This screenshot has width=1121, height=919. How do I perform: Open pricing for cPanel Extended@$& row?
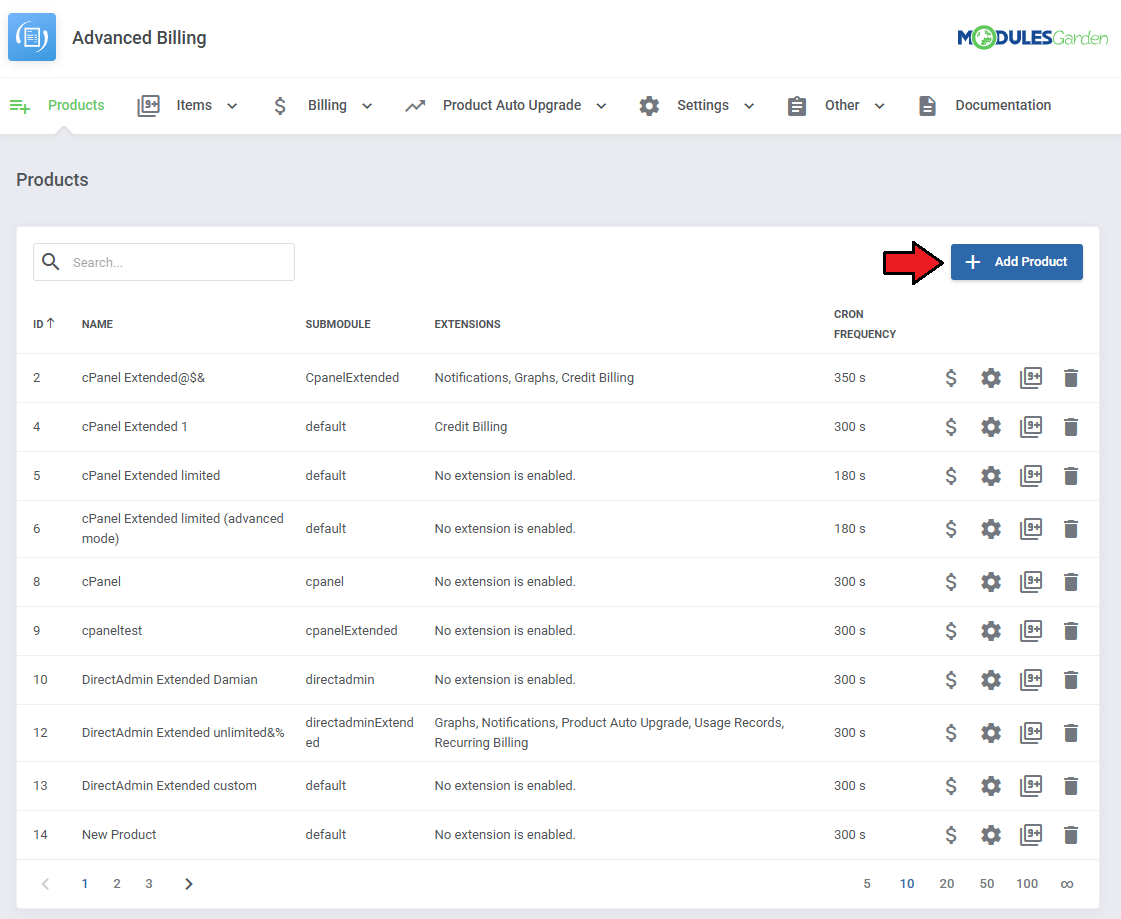pyautogui.click(x=950, y=378)
